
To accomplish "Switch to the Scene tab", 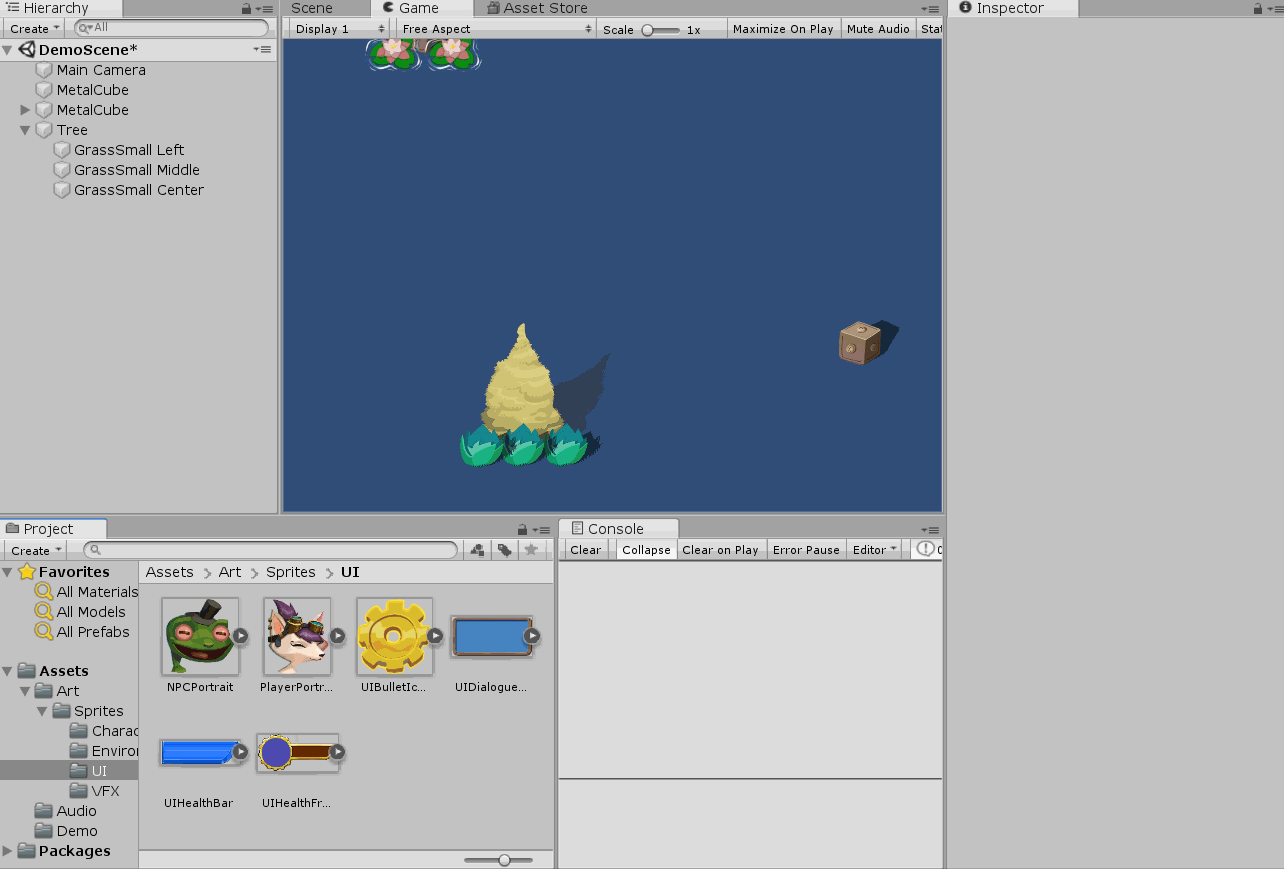I will 312,8.
